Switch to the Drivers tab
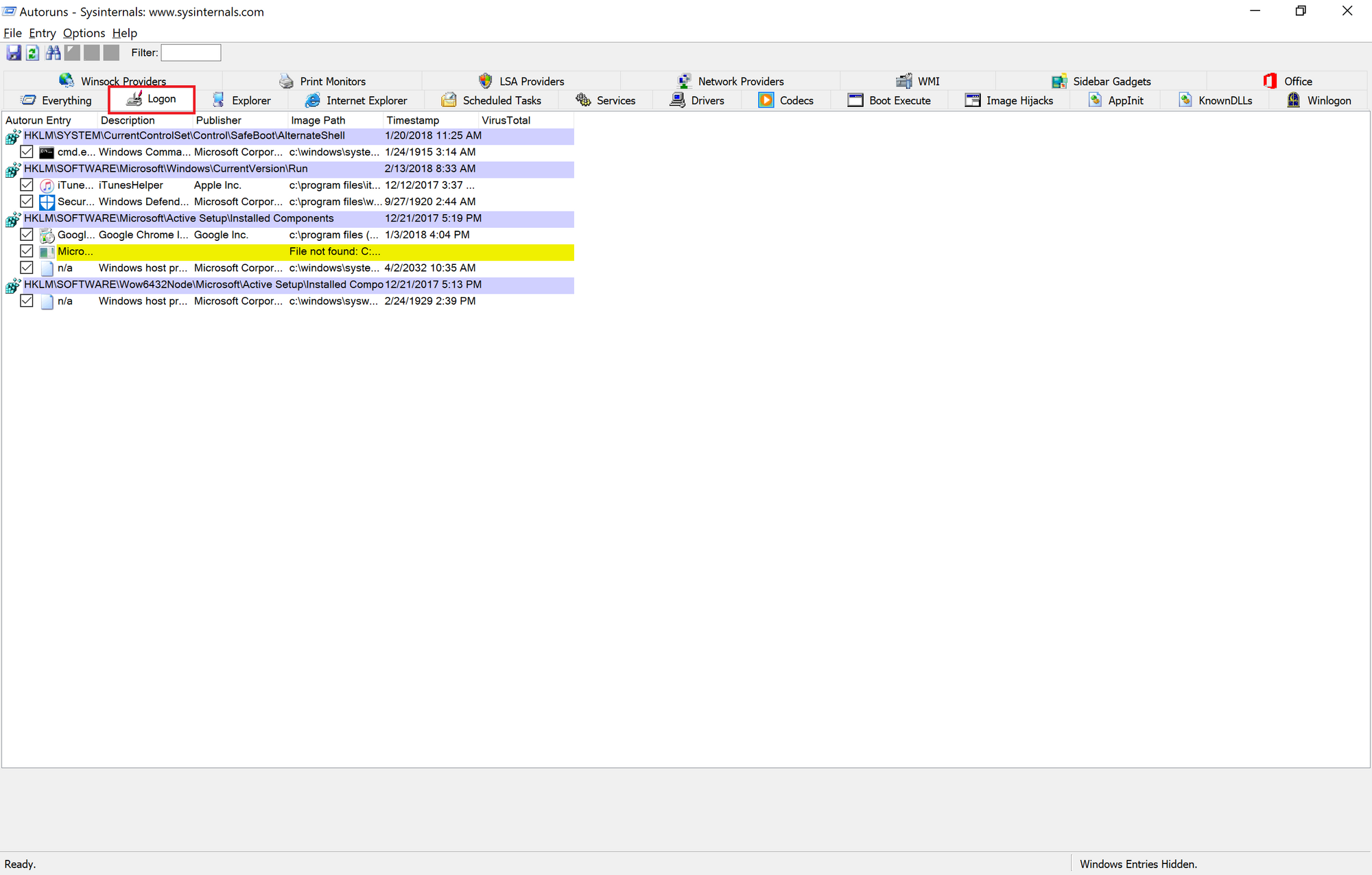This screenshot has width=1372, height=875. [697, 100]
